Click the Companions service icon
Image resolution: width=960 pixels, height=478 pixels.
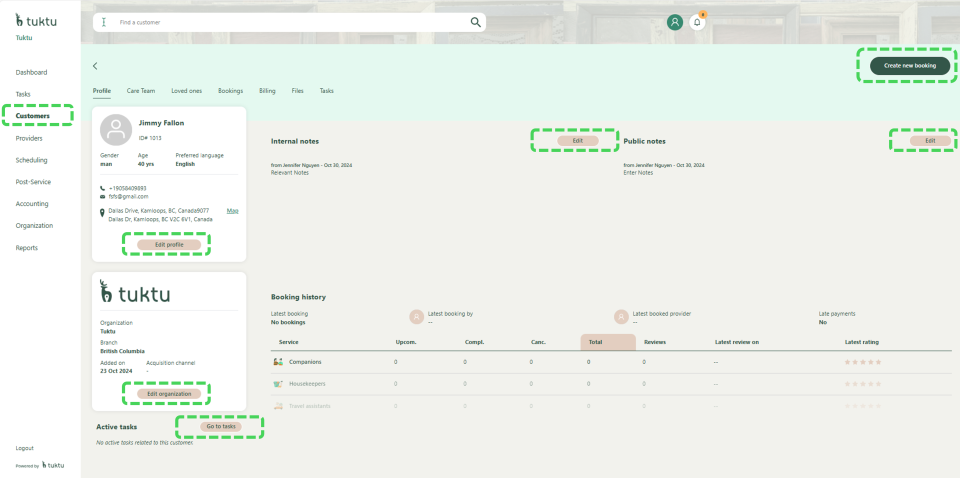(278, 361)
